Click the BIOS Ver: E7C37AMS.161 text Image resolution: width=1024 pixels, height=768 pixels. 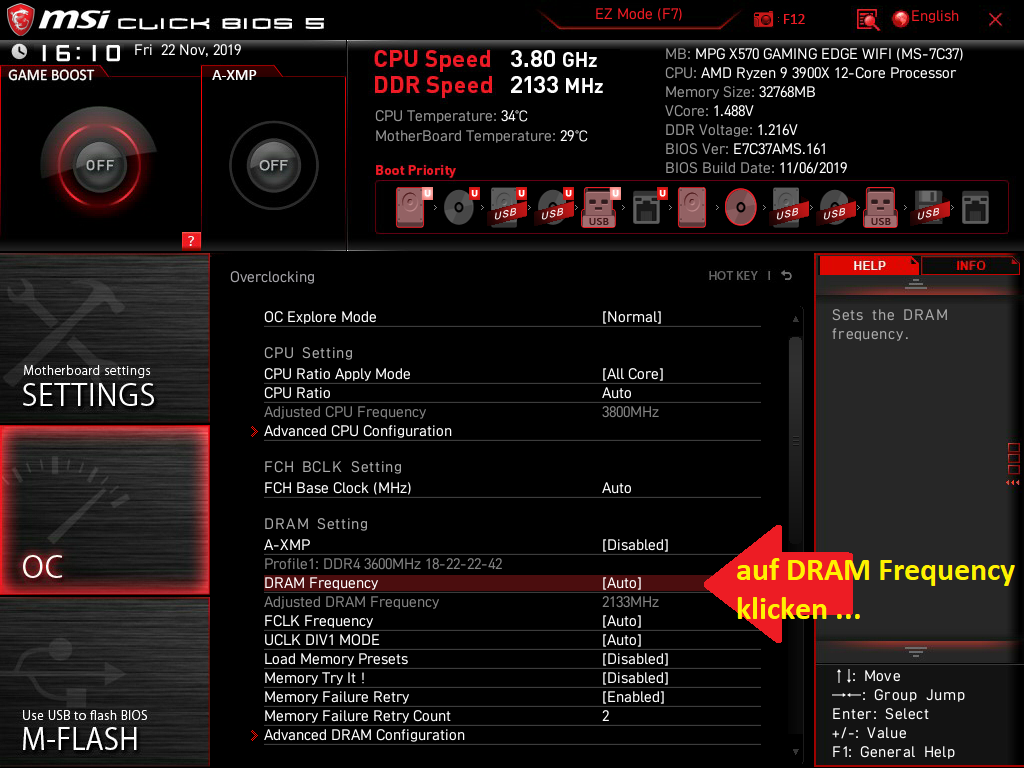pyautogui.click(x=745, y=149)
